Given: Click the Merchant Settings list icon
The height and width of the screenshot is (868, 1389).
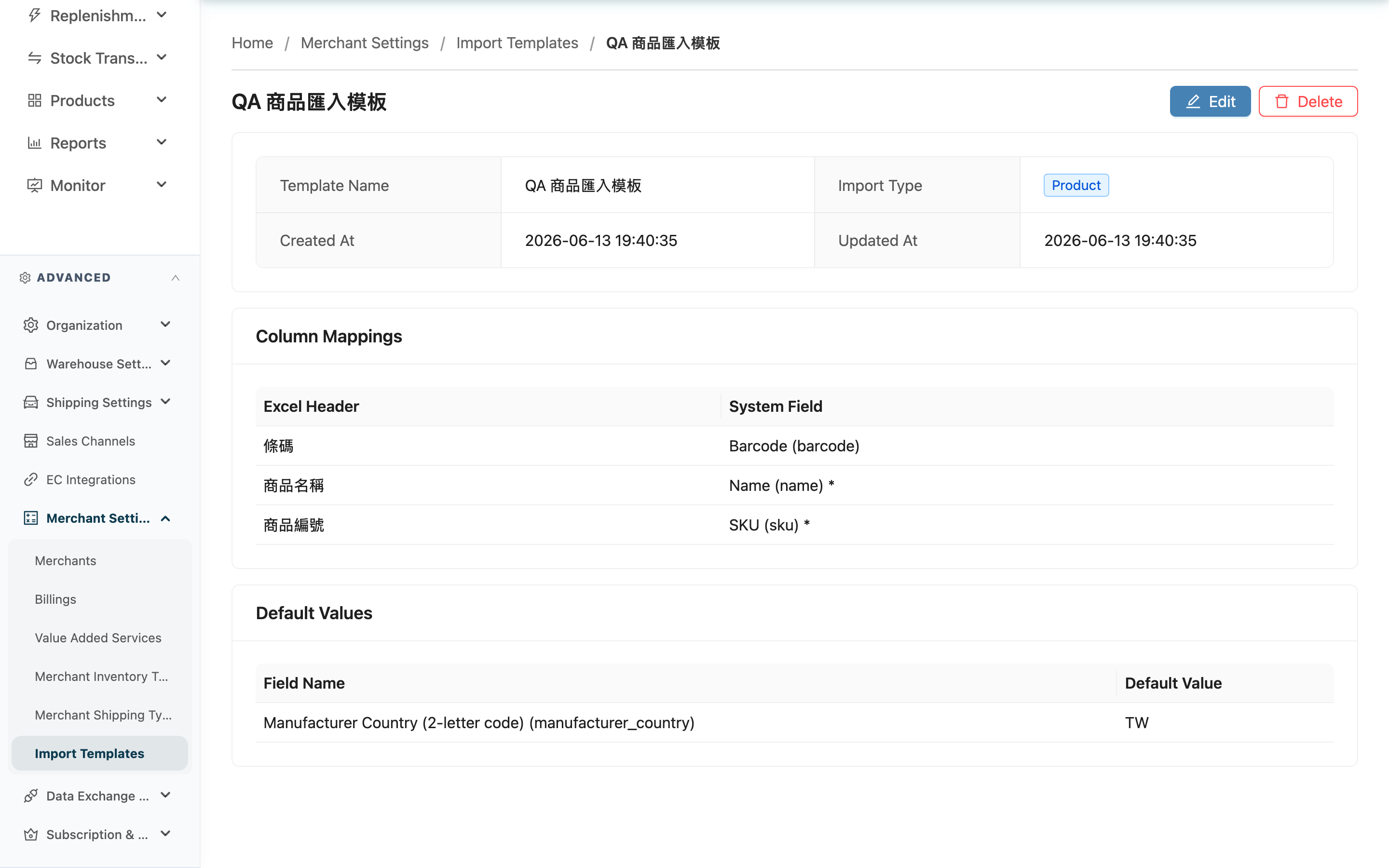Looking at the screenshot, I should click(x=31, y=518).
